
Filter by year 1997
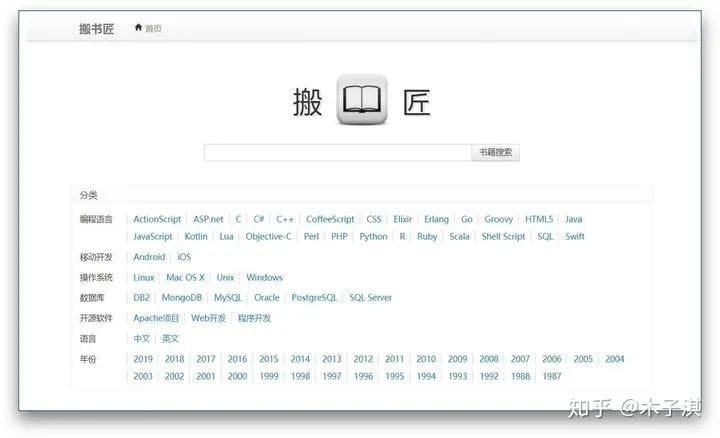(x=332, y=376)
